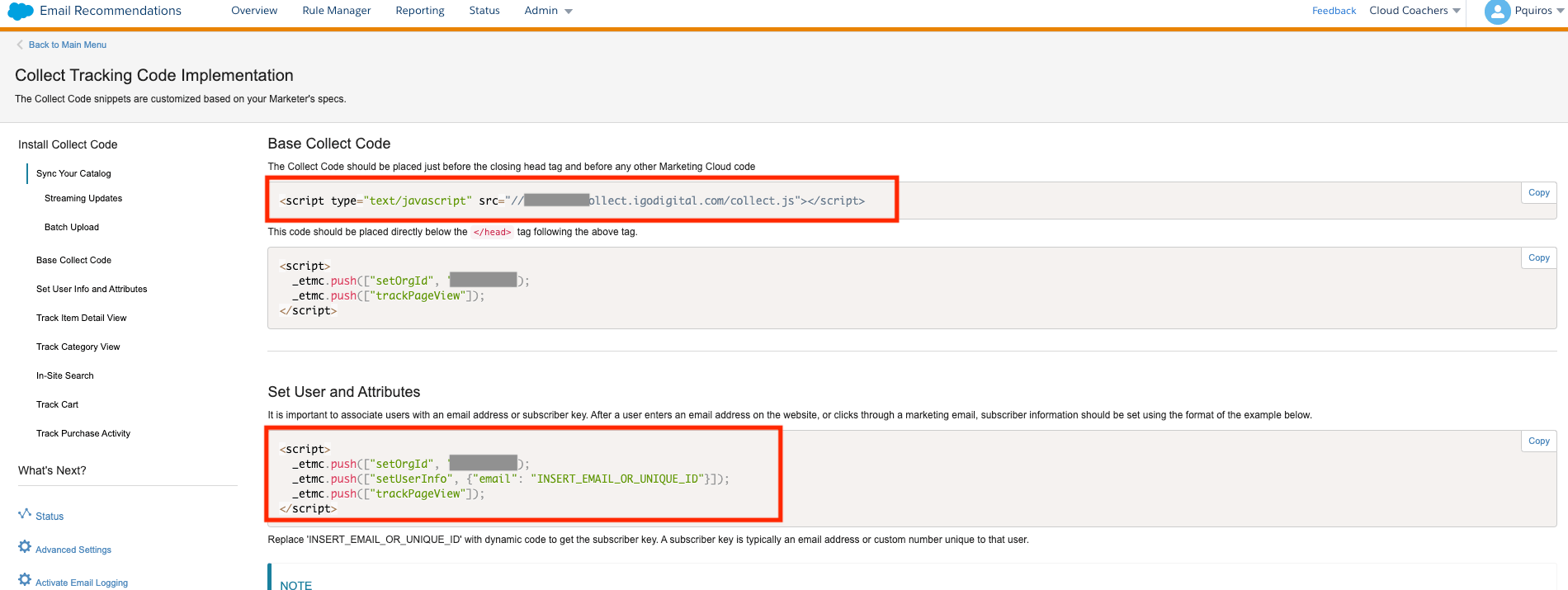Screen dimensions: 1568x590
Task: Select Sync Your Catalog in sidebar
Action: 73,173
